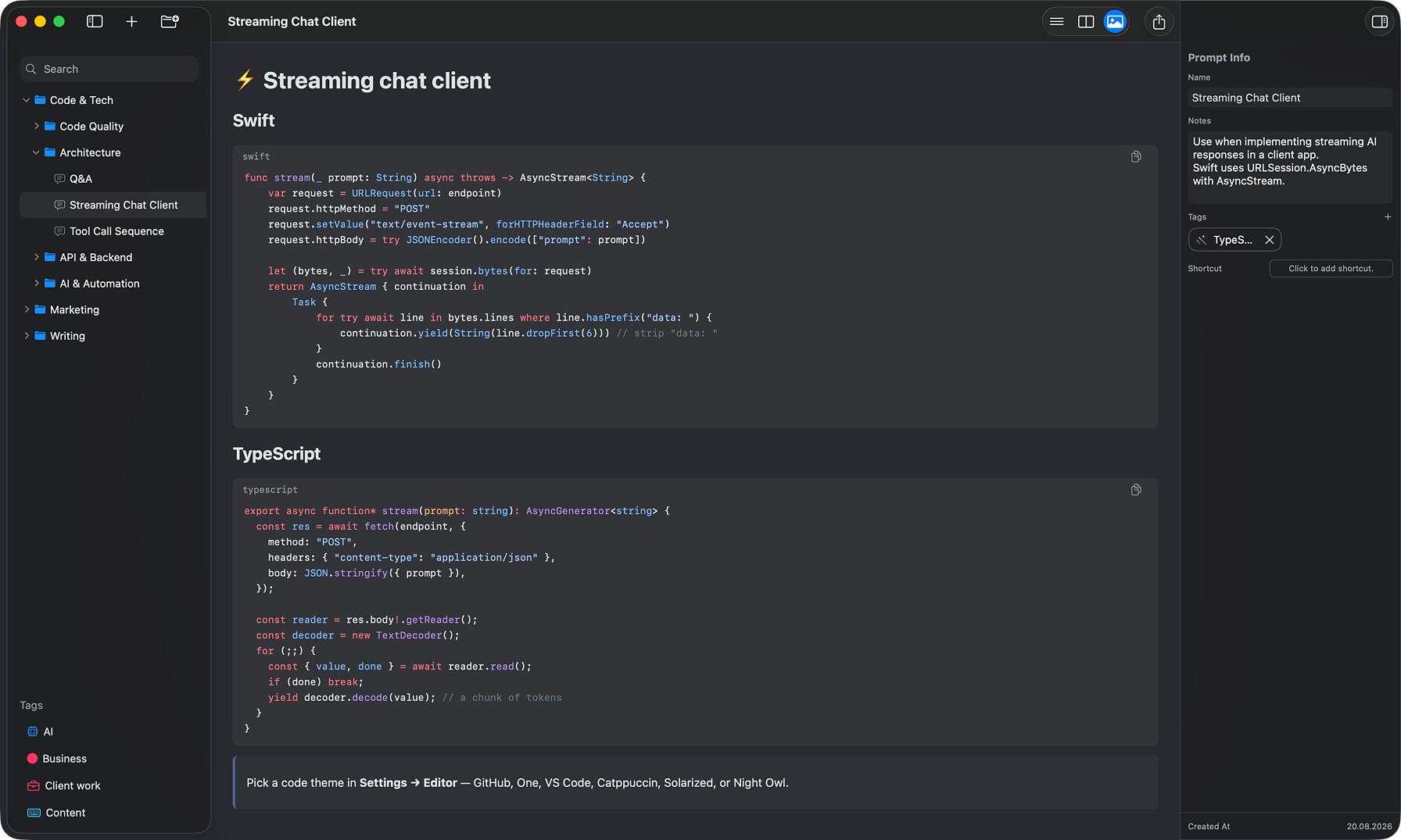Open the share export button

1159,22
